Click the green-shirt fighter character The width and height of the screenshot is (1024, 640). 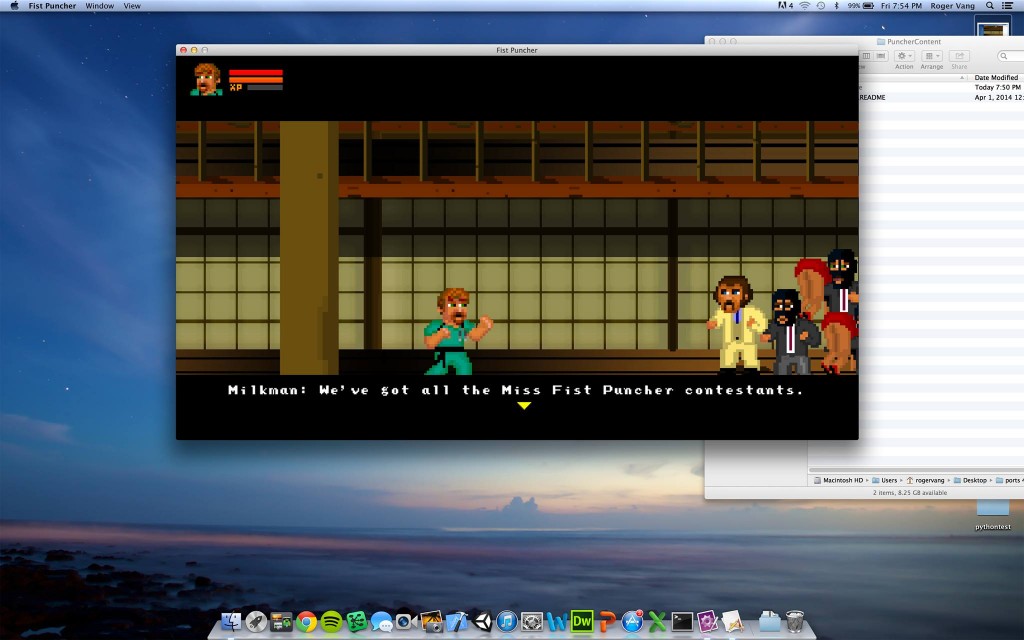[x=456, y=331]
